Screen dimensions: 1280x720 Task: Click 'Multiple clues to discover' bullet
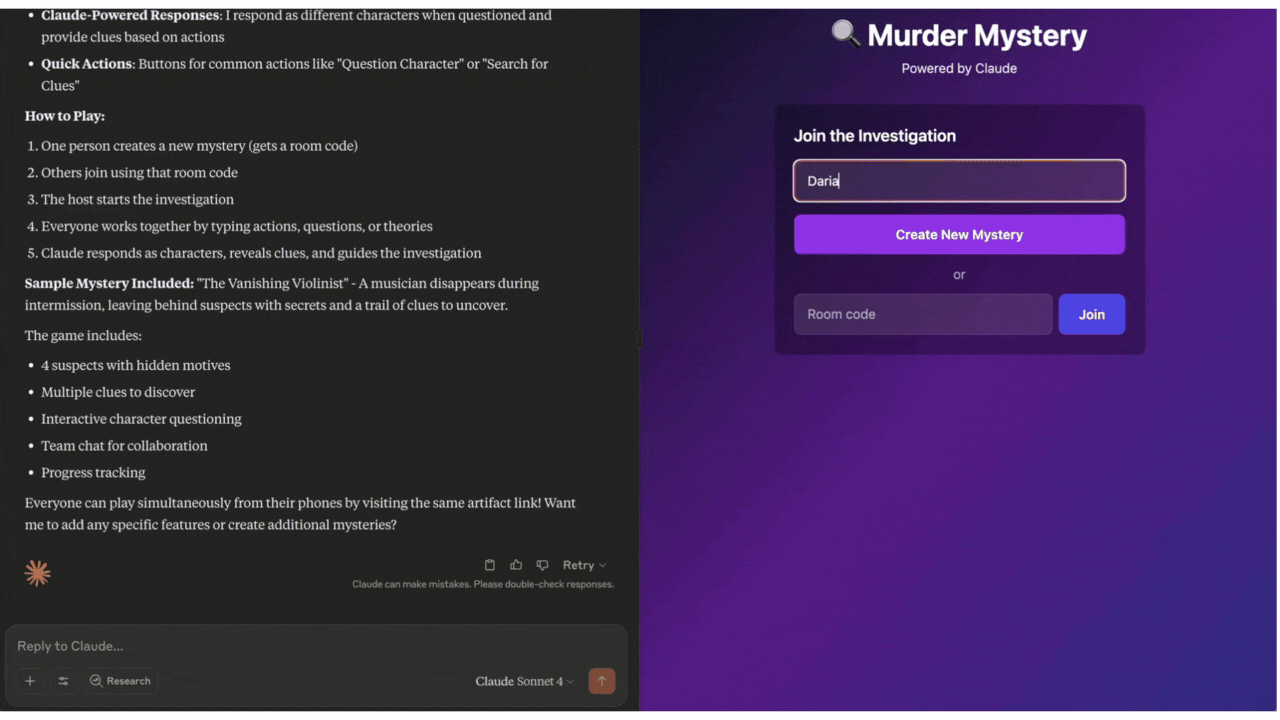(x=118, y=392)
